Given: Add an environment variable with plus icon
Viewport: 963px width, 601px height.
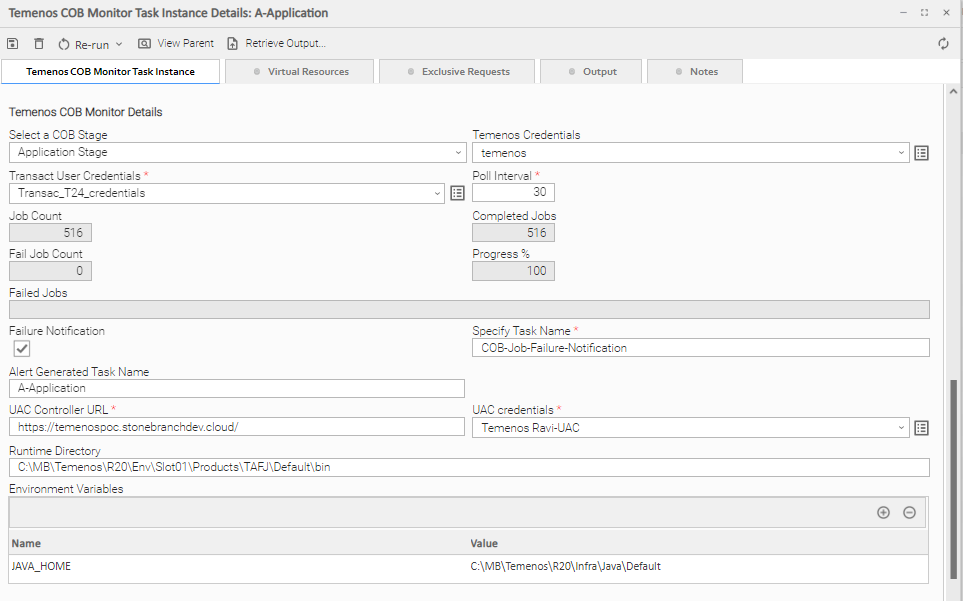Looking at the screenshot, I should click(883, 513).
